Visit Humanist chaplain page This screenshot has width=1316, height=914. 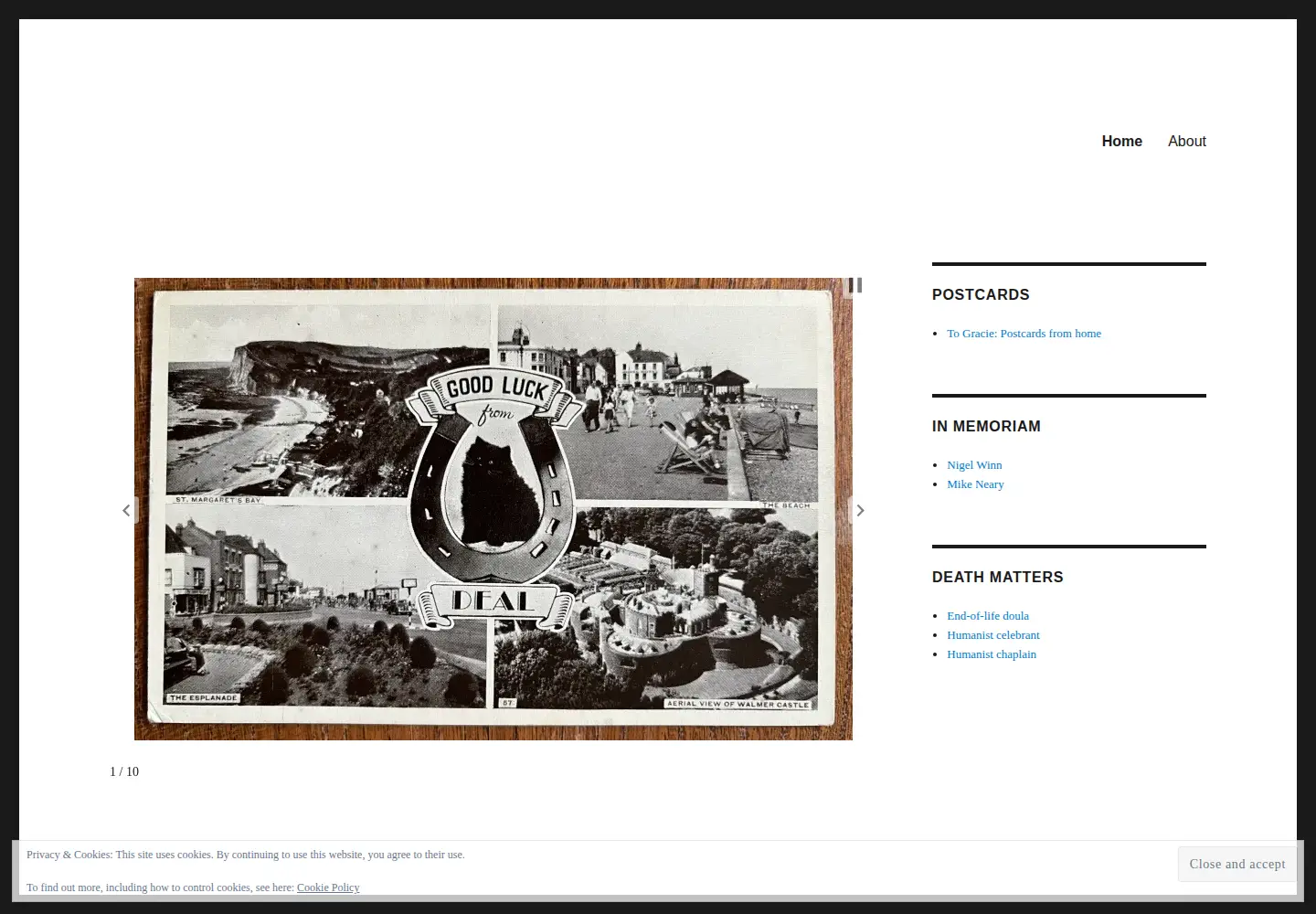pyautogui.click(x=992, y=654)
